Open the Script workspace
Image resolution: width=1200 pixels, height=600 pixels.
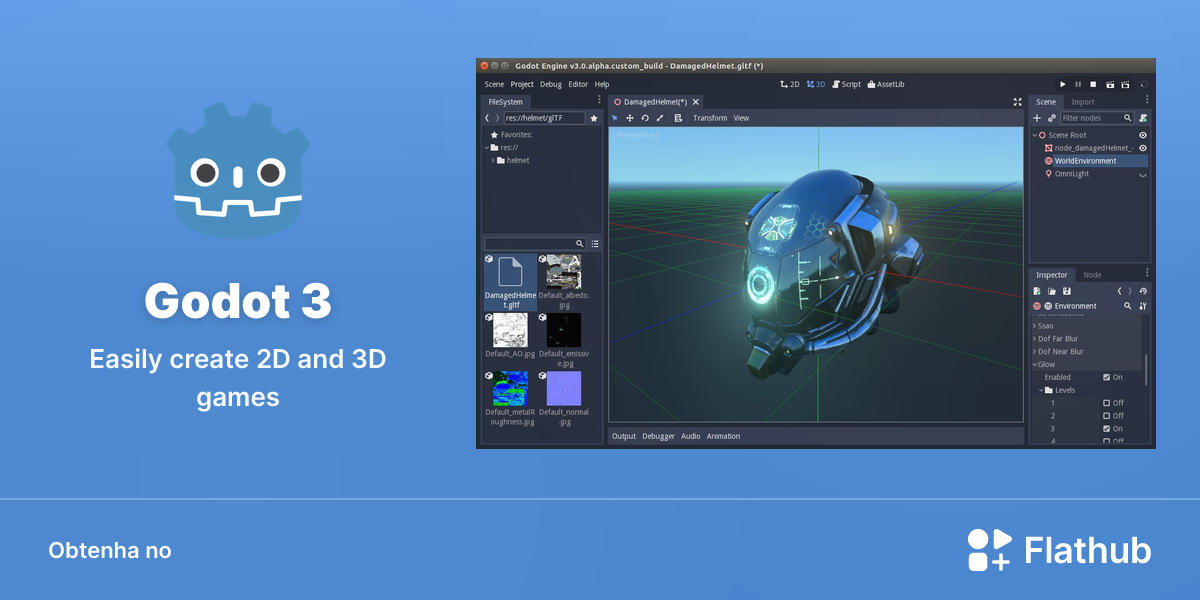tap(846, 85)
